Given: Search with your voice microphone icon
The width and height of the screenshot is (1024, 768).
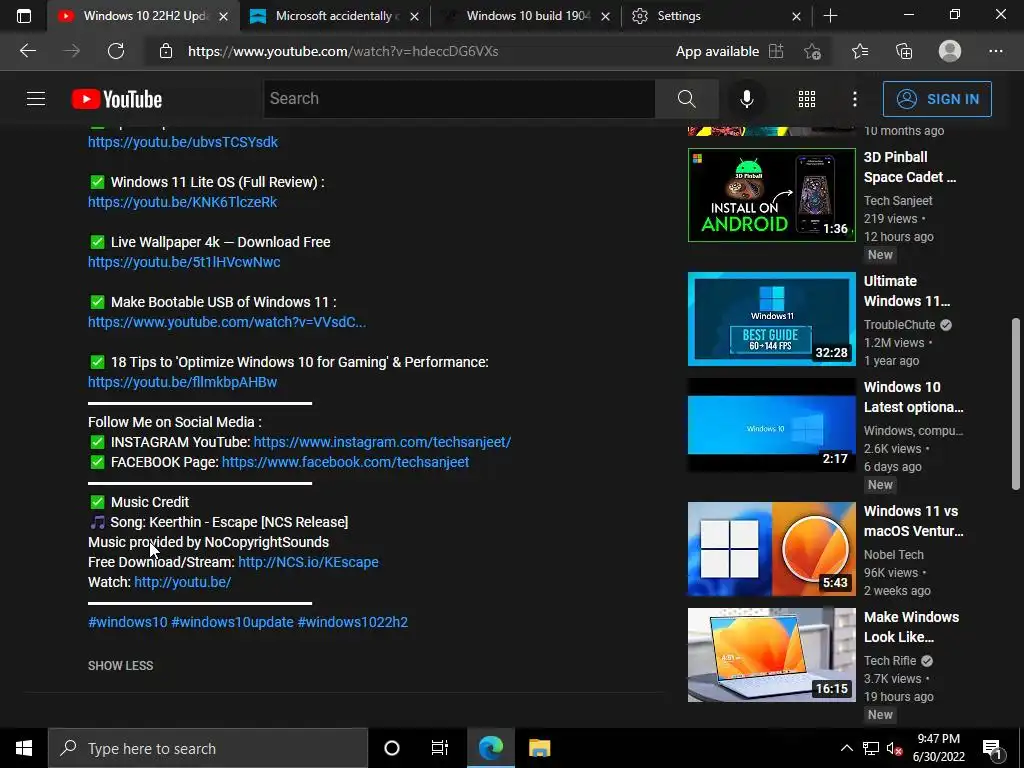Looking at the screenshot, I should pos(746,99).
